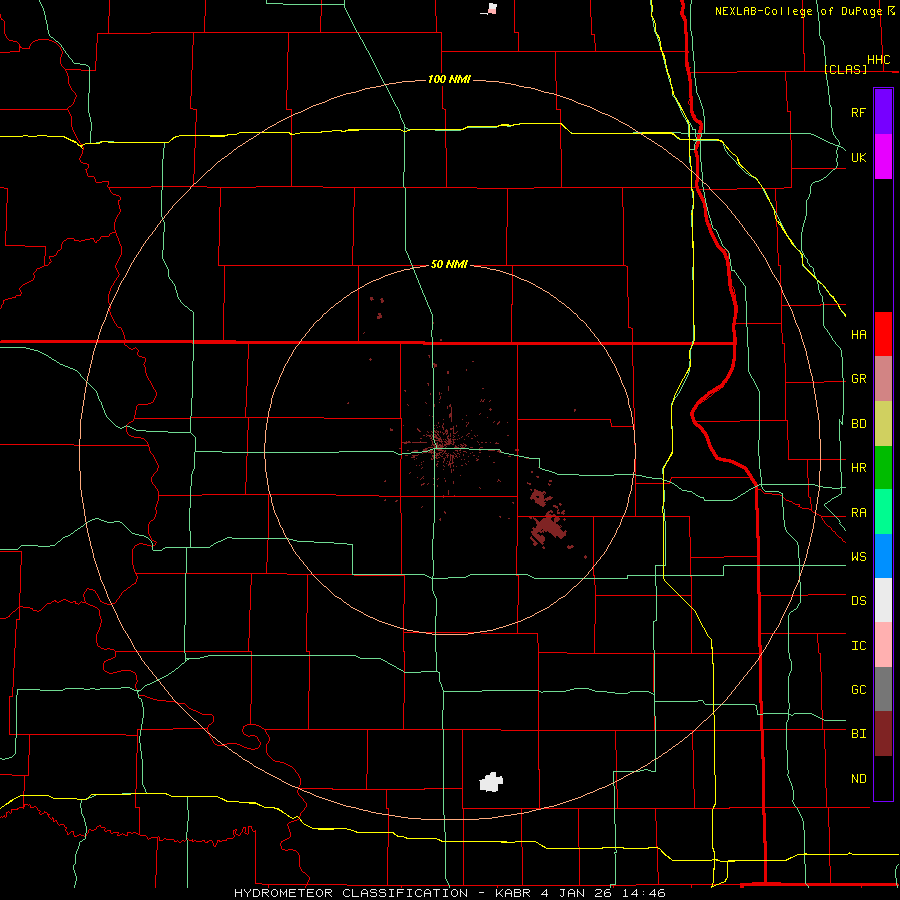900x900 pixels.
Task: Click the yellow BD legend swatch
Action: click(883, 424)
